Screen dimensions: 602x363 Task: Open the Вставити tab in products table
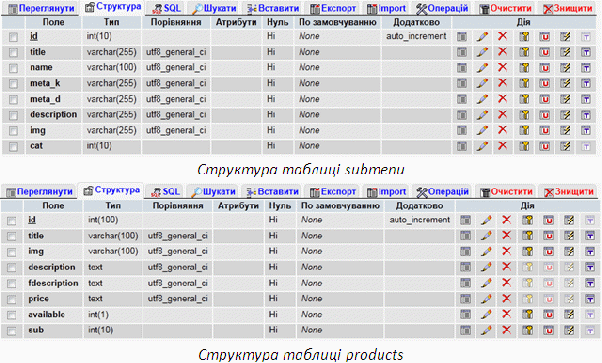pos(273,191)
